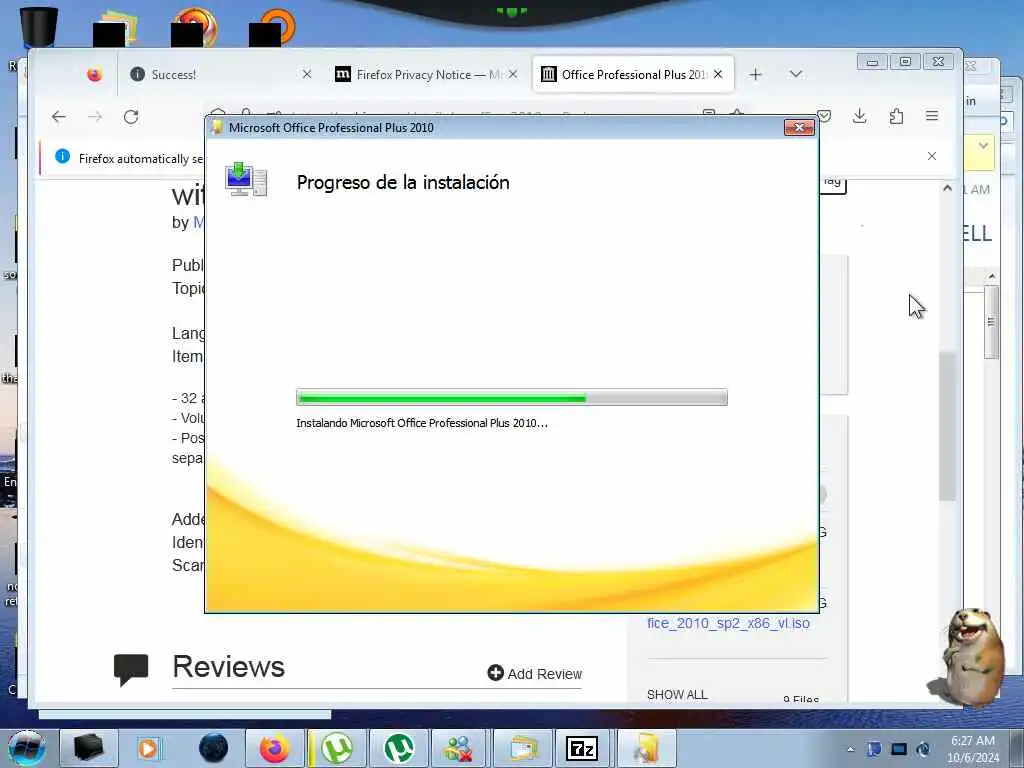Open Recycle Bin on the desktop
This screenshot has height=768, width=1024.
tap(39, 26)
